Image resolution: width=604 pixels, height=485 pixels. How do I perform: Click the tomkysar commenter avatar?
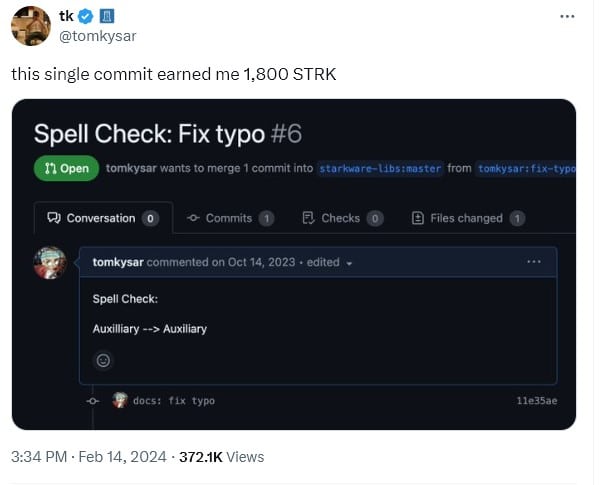click(x=51, y=263)
